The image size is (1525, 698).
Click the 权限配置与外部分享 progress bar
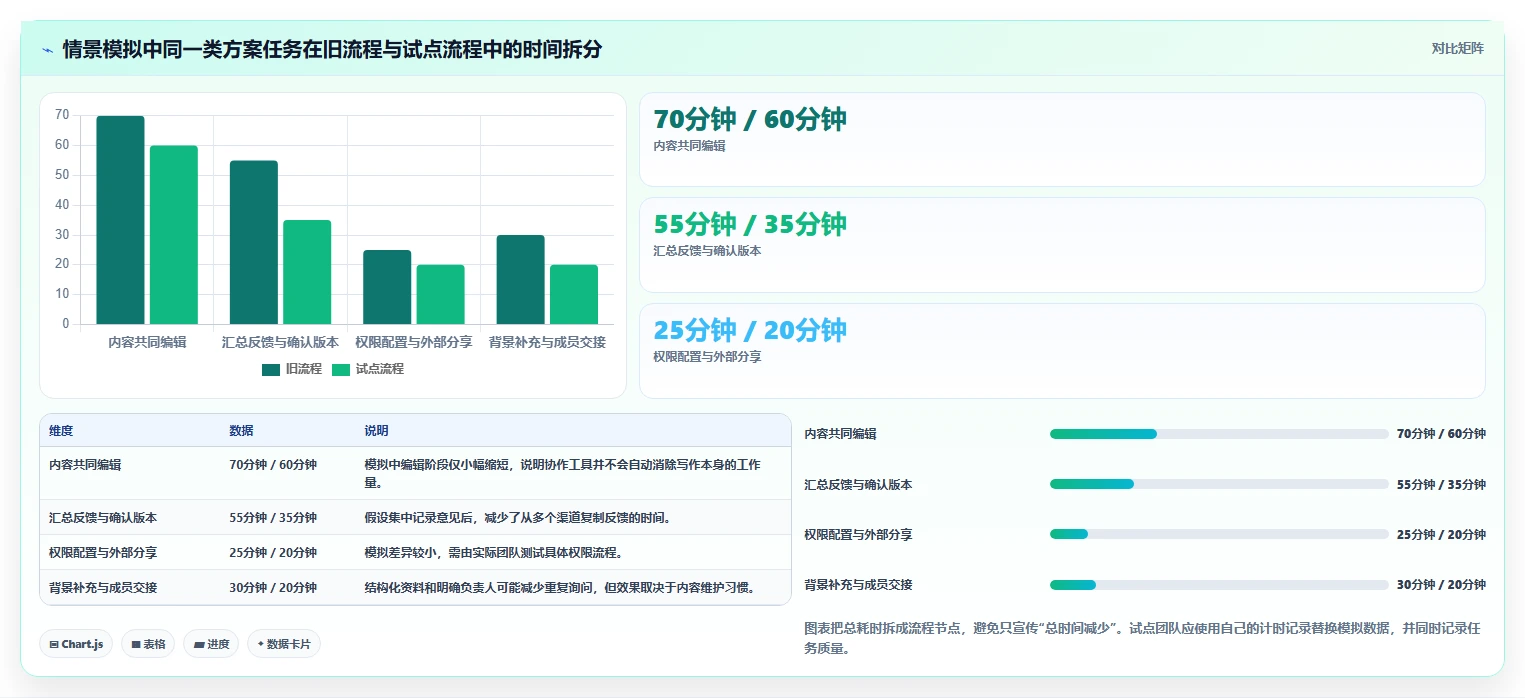pyautogui.click(x=1219, y=534)
